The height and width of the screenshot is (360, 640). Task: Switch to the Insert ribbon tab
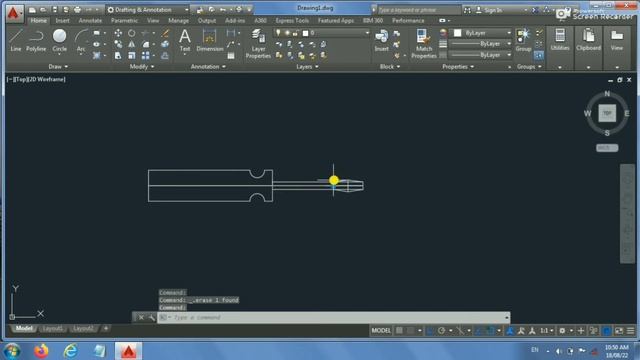click(x=62, y=20)
